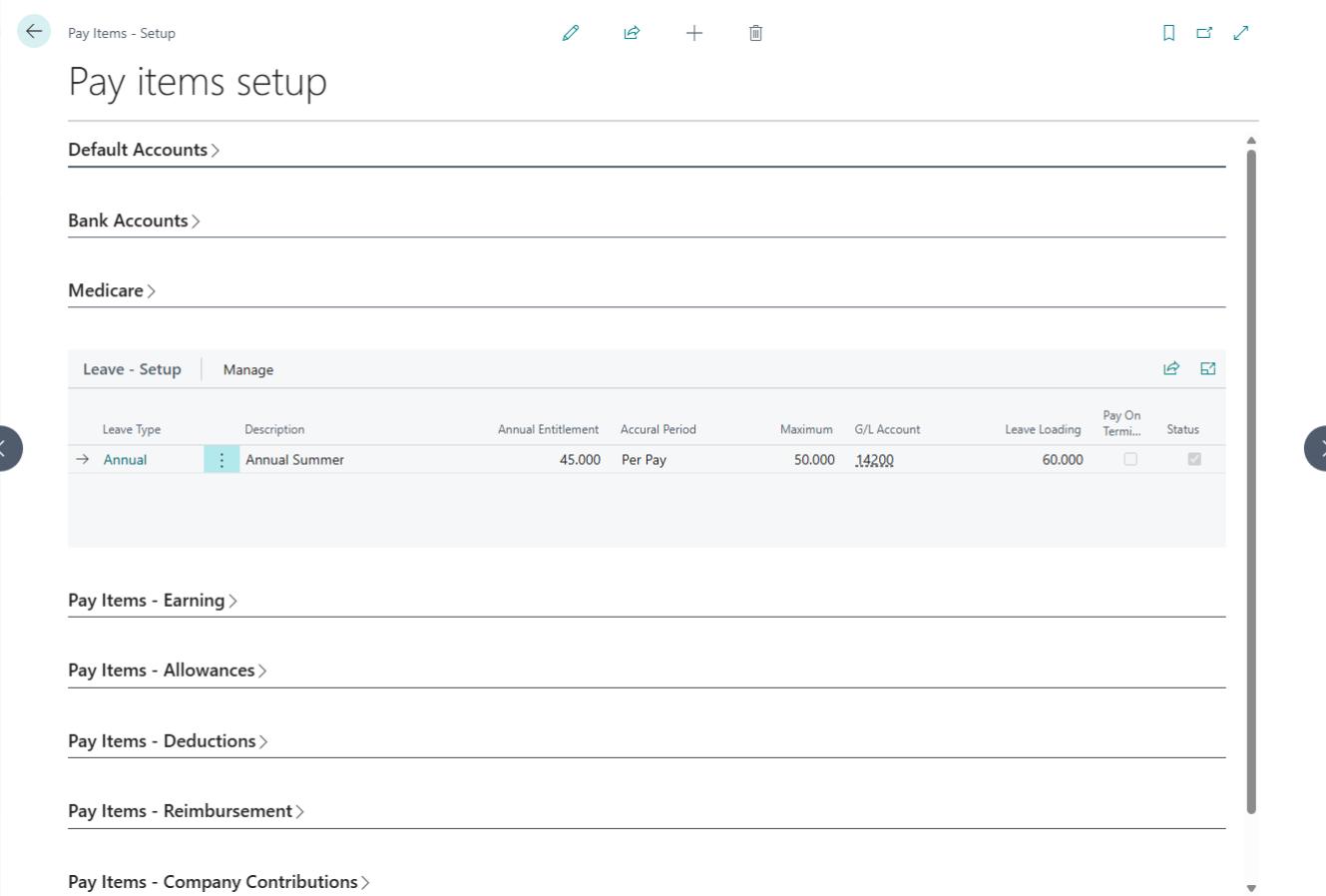Click the trash delete icon
The height and width of the screenshot is (896, 1326).
(x=755, y=33)
